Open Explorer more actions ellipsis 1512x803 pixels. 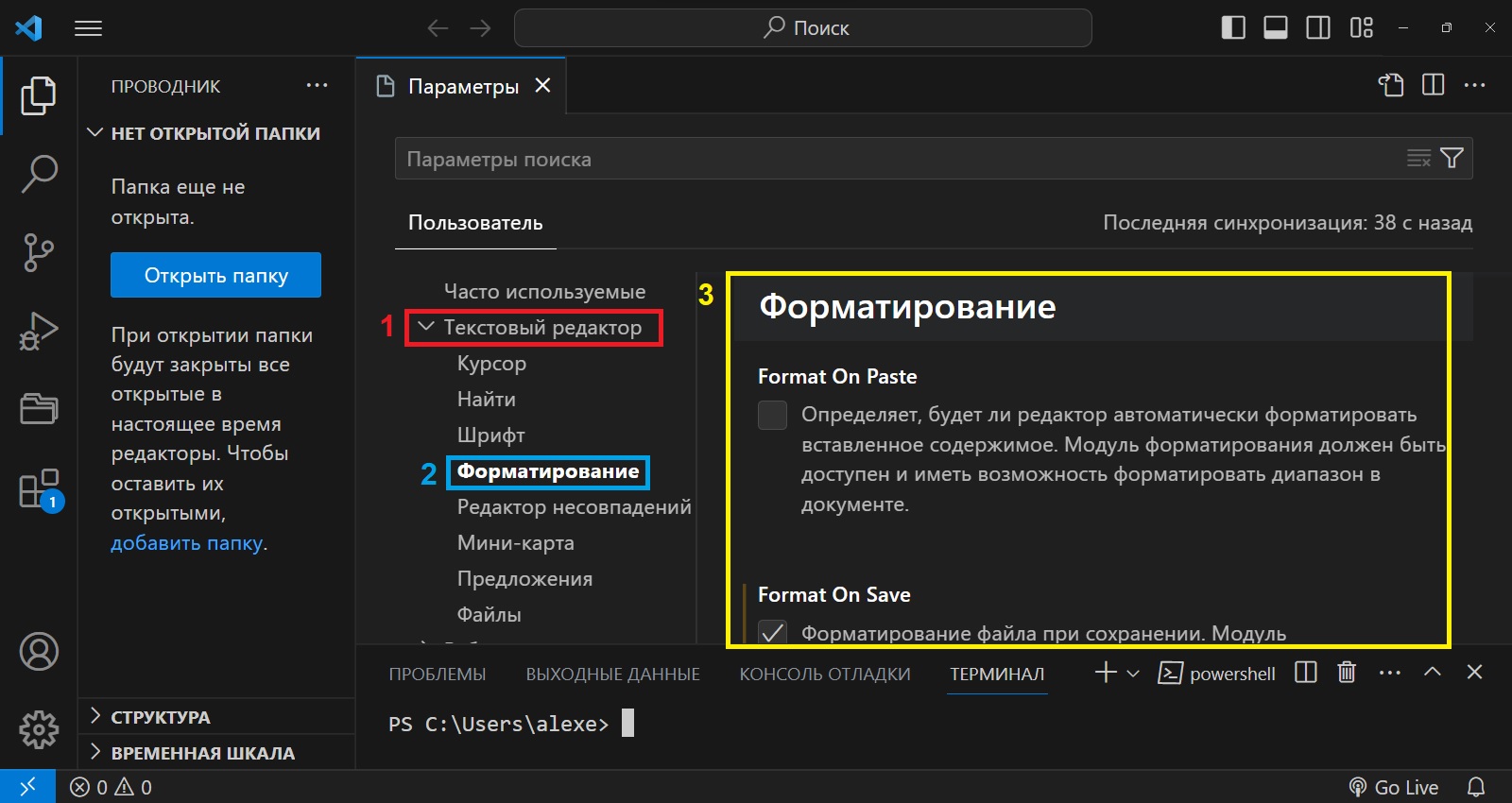click(318, 85)
